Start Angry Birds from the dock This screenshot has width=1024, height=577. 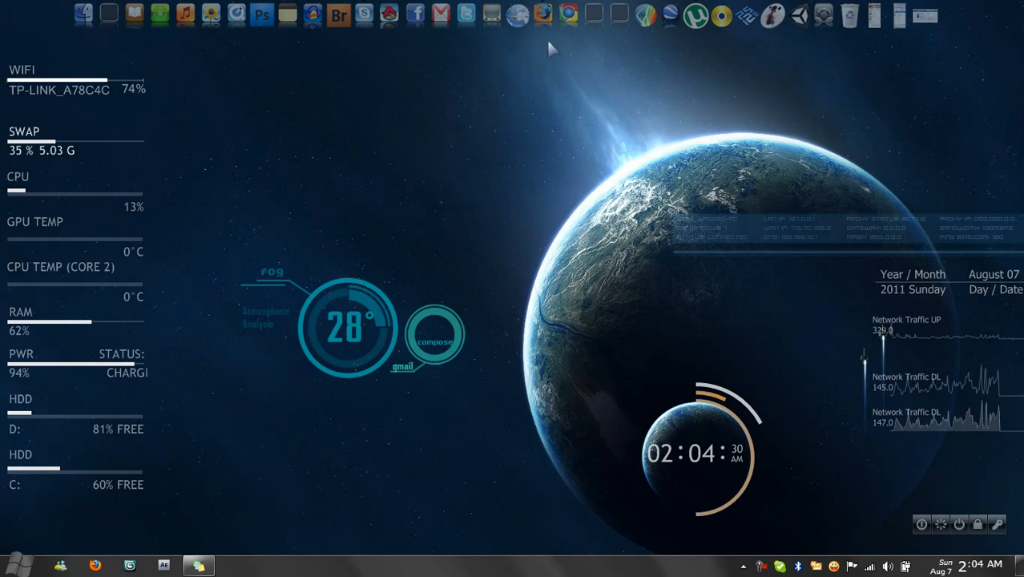pyautogui.click(x=389, y=13)
